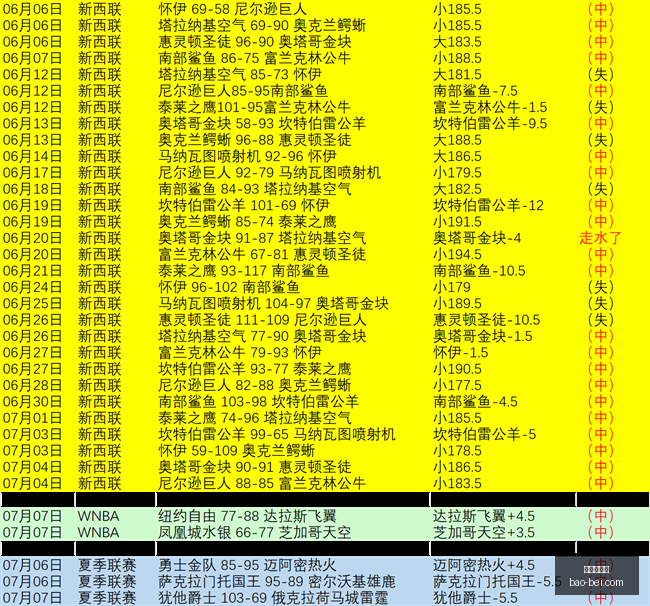The height and width of the screenshot is (606, 650).
Task: Click the pick value 大183.5
Action: [457, 42]
